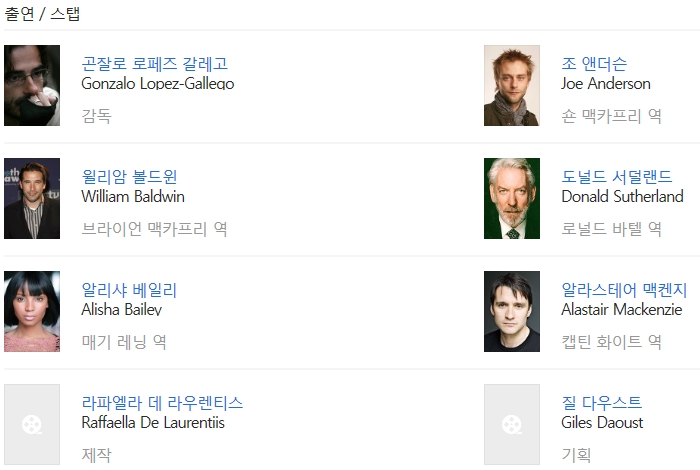Open Donald Sutherland's profile photo
Image resolution: width=700 pixels, height=470 pixels.
pyautogui.click(x=512, y=198)
